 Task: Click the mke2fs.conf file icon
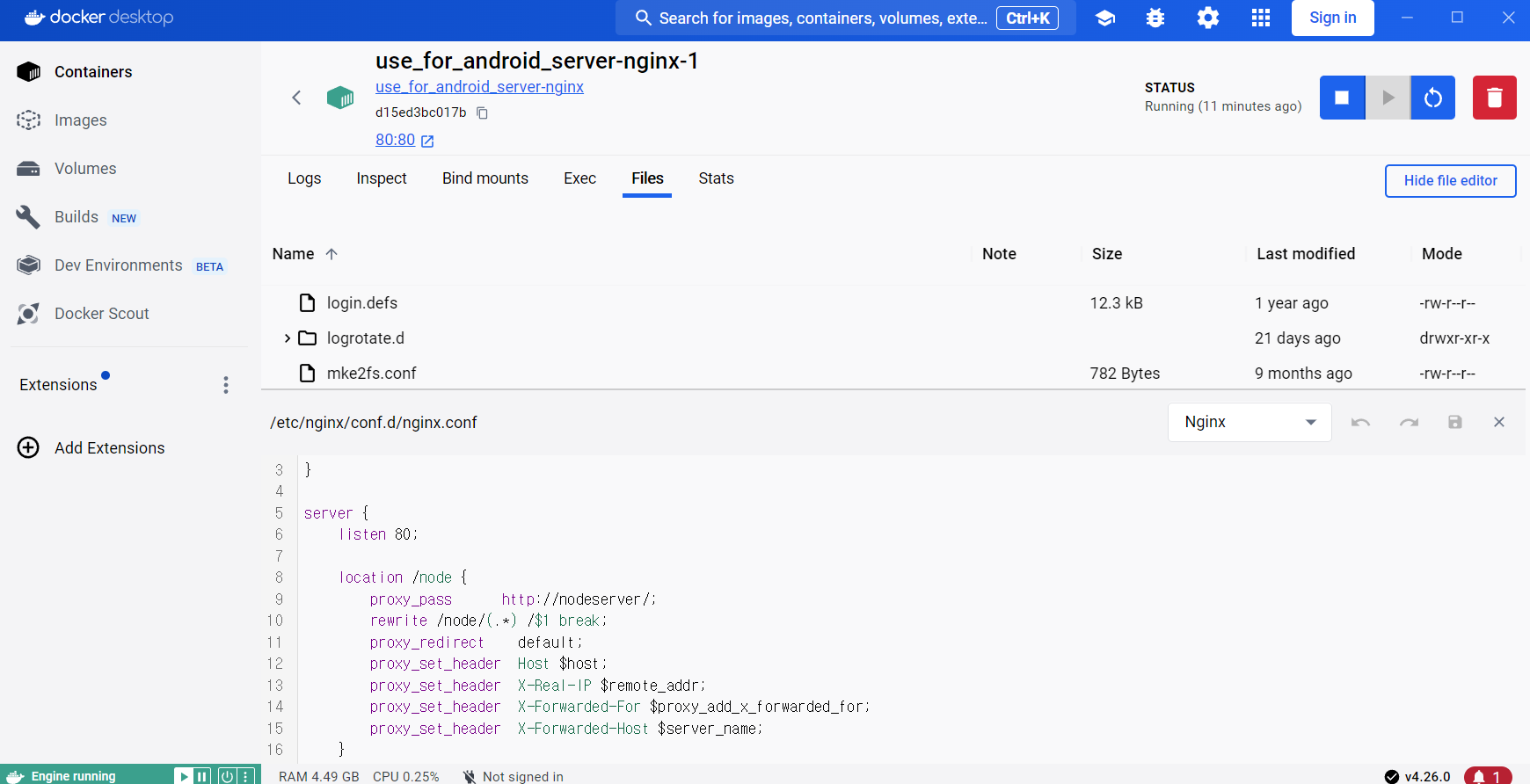point(307,374)
